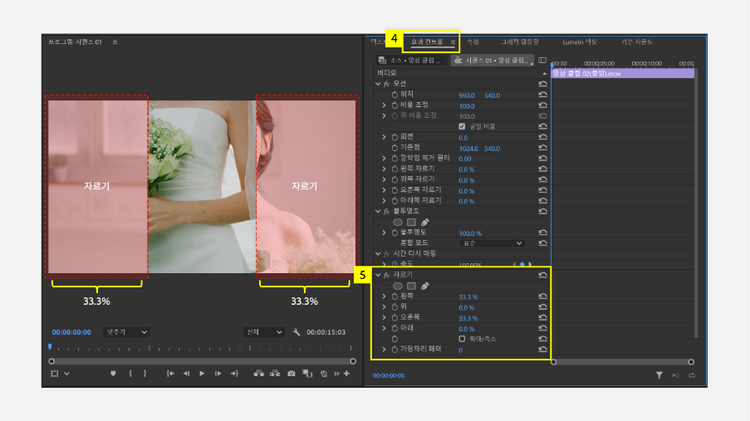Create ellipse mask under 자르기 effect
The image size is (750, 421).
pyautogui.click(x=397, y=286)
